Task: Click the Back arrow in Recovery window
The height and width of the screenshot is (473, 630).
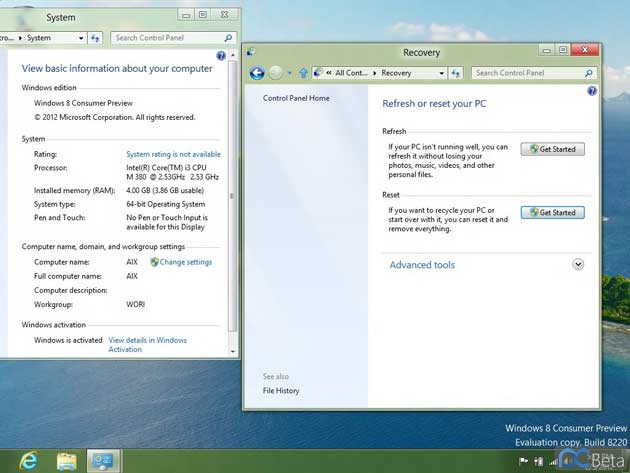Action: (x=257, y=73)
